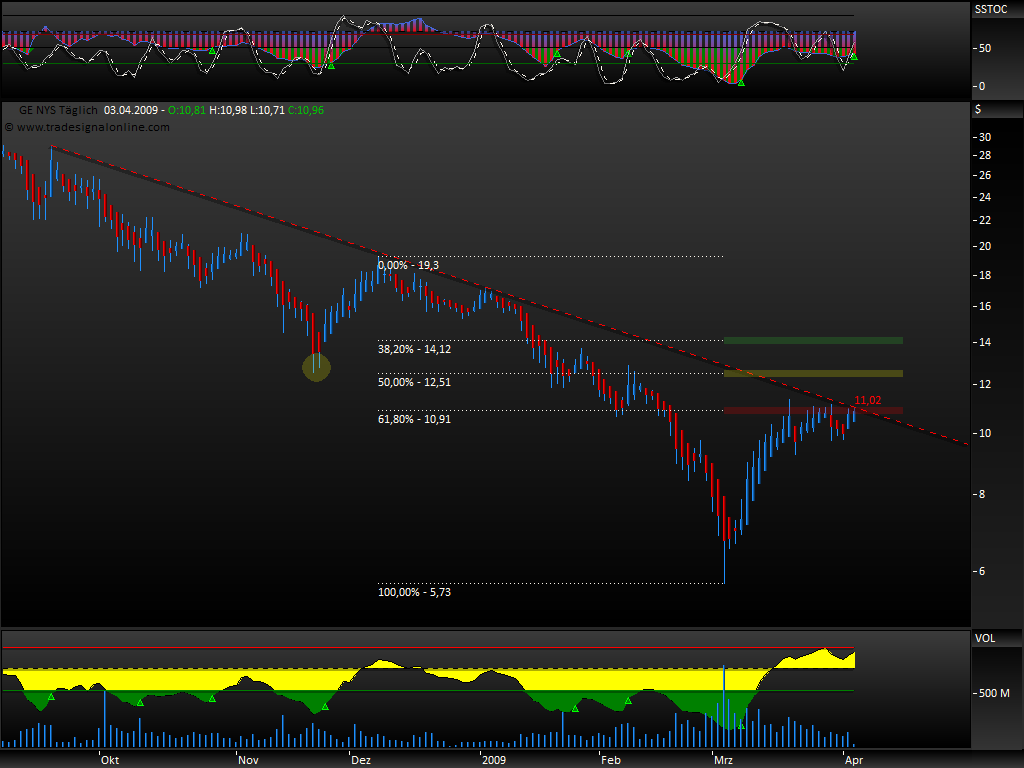Screen dimensions: 1024x768
Task: Click the Dez label on time axis
Action: (360, 760)
